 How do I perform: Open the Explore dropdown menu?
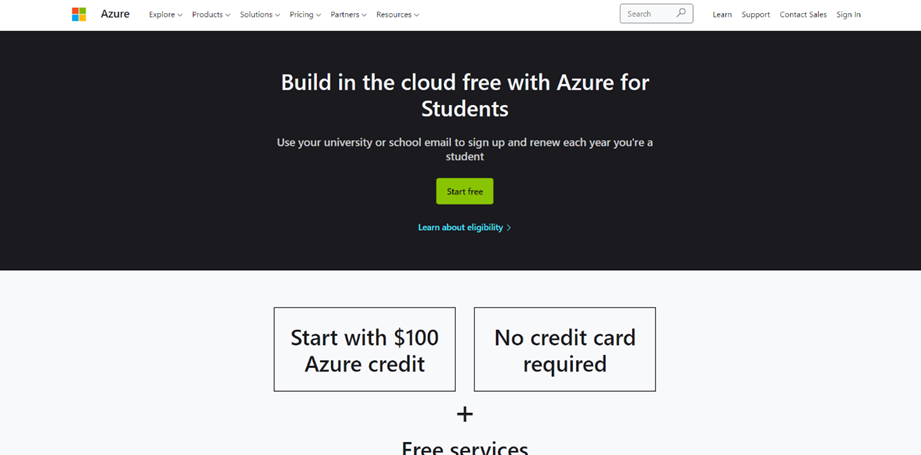[166, 15]
